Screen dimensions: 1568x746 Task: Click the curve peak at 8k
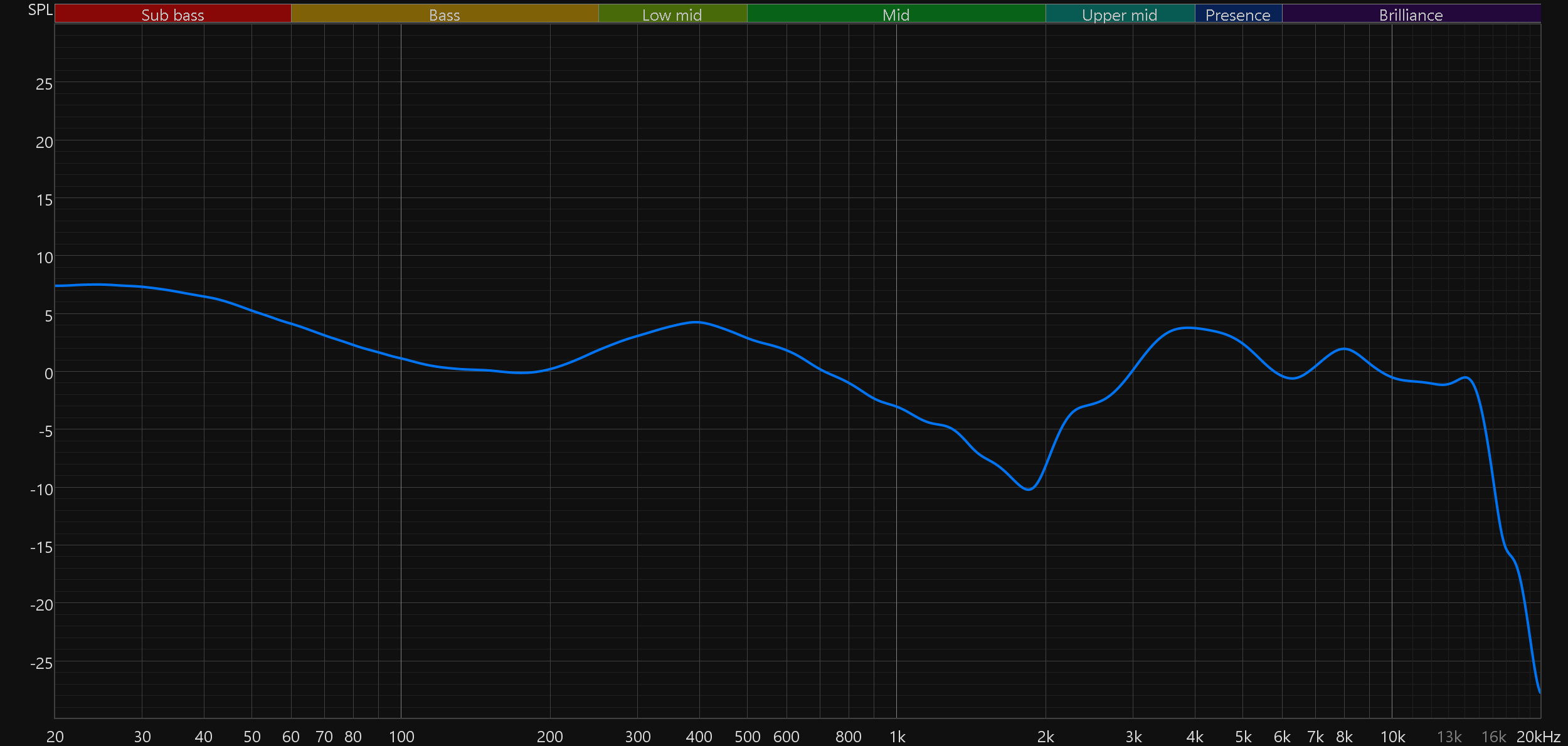[1343, 349]
